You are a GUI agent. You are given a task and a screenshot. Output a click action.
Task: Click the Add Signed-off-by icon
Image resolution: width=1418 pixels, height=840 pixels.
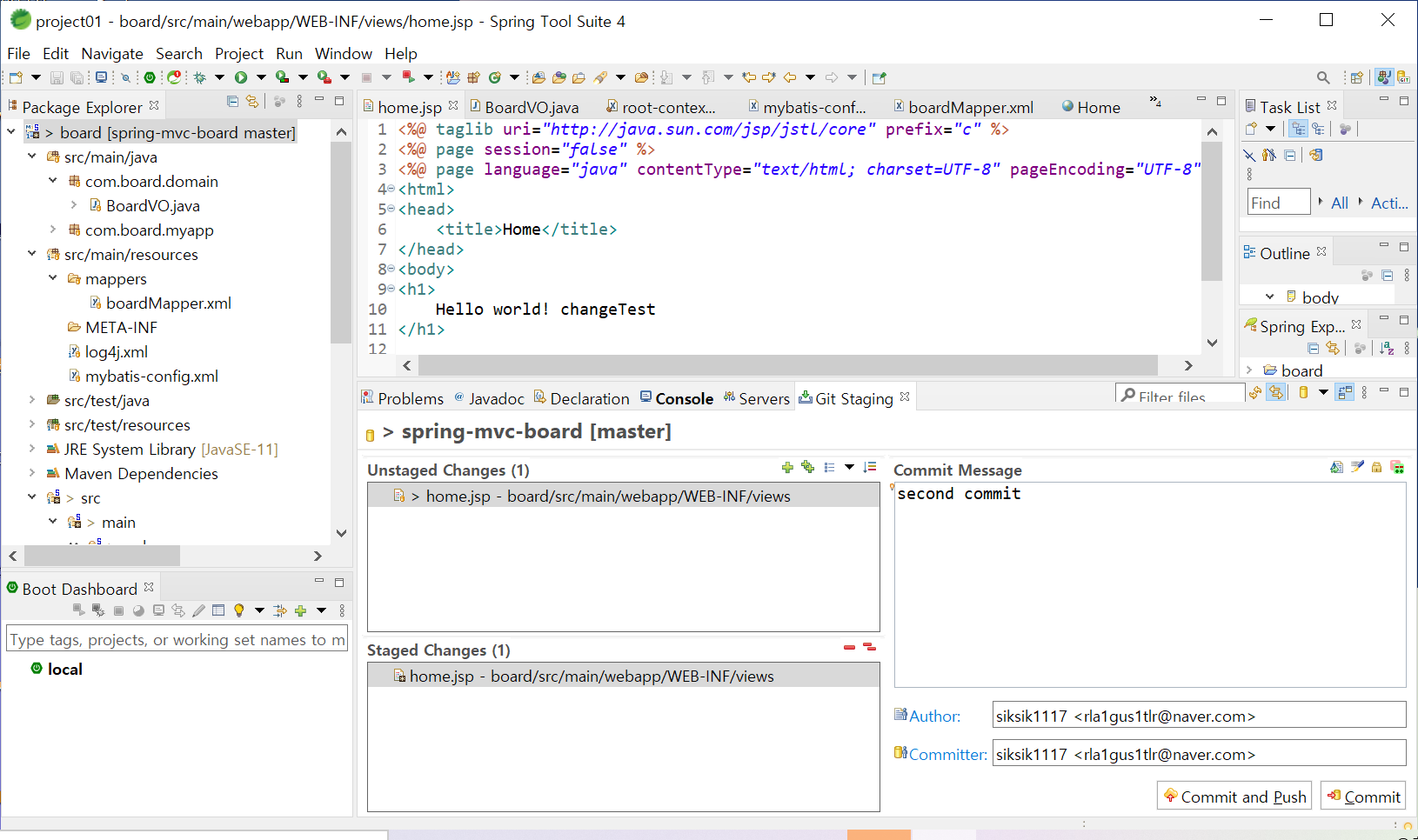point(1357,468)
